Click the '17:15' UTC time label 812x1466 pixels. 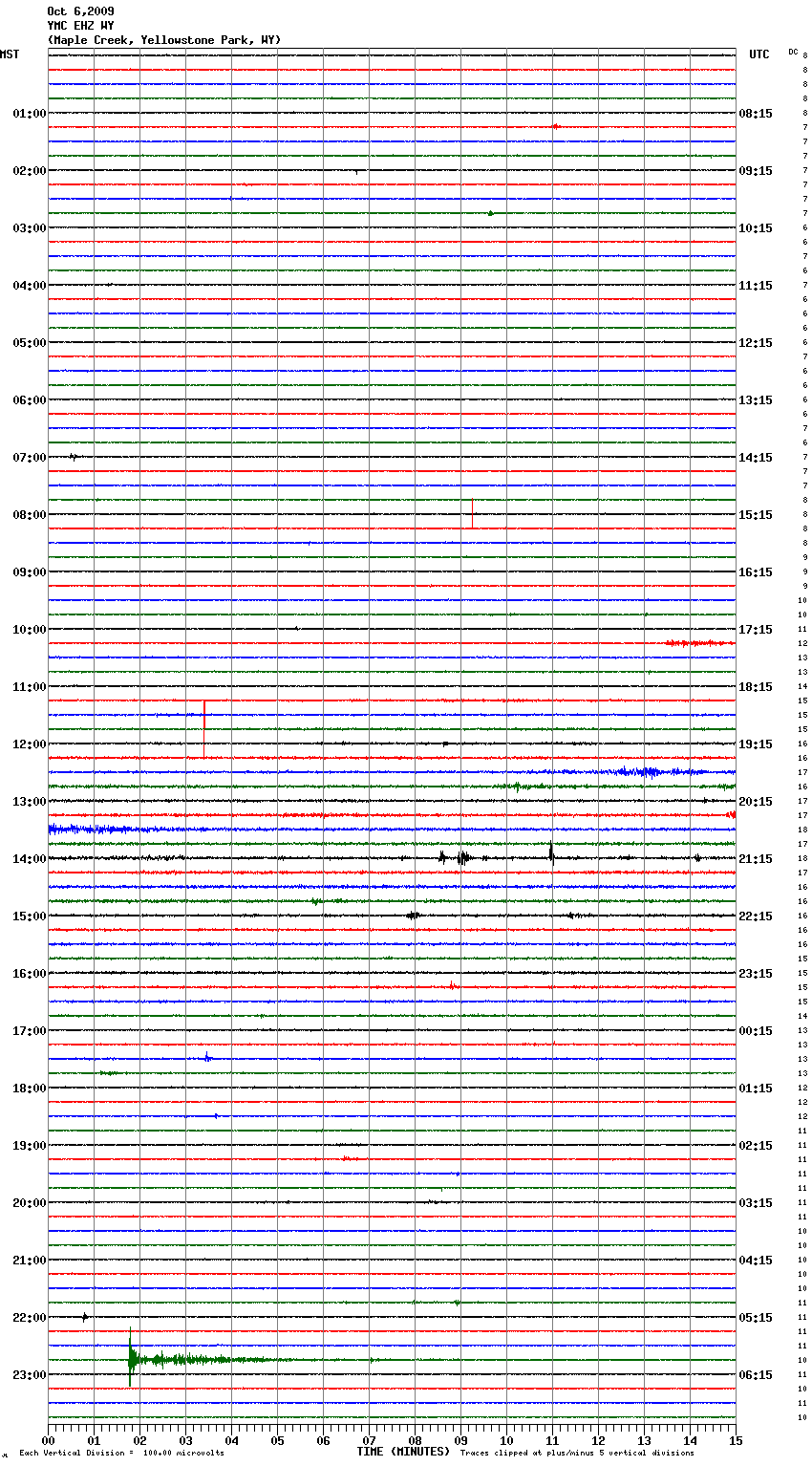coord(756,630)
